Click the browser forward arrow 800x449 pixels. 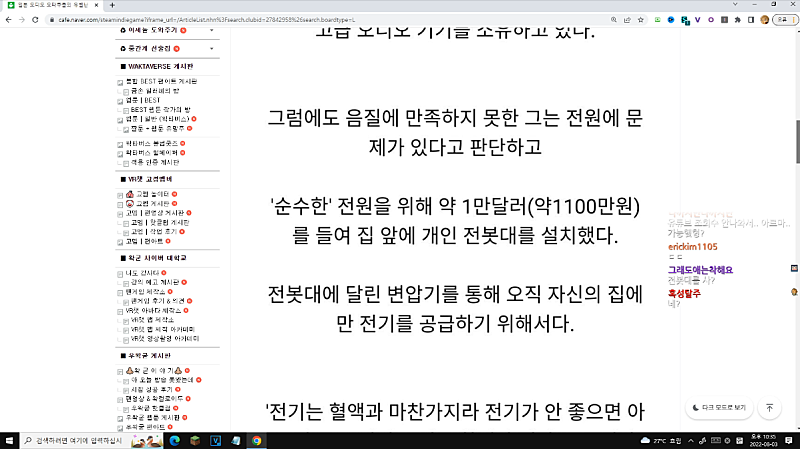tap(22, 20)
